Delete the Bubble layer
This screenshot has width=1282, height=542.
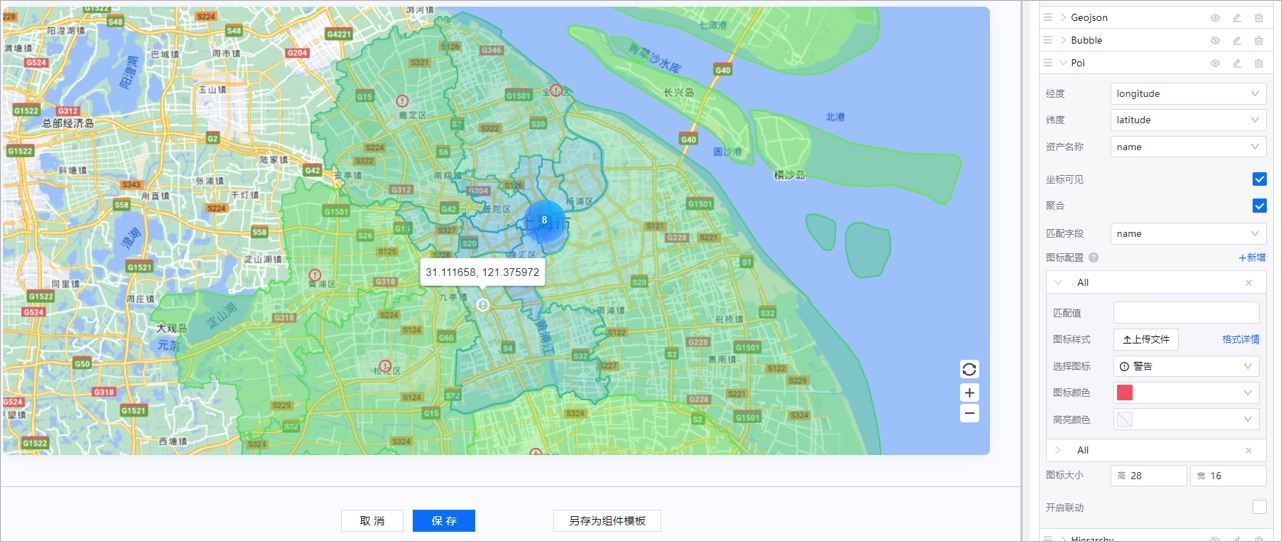(1258, 41)
